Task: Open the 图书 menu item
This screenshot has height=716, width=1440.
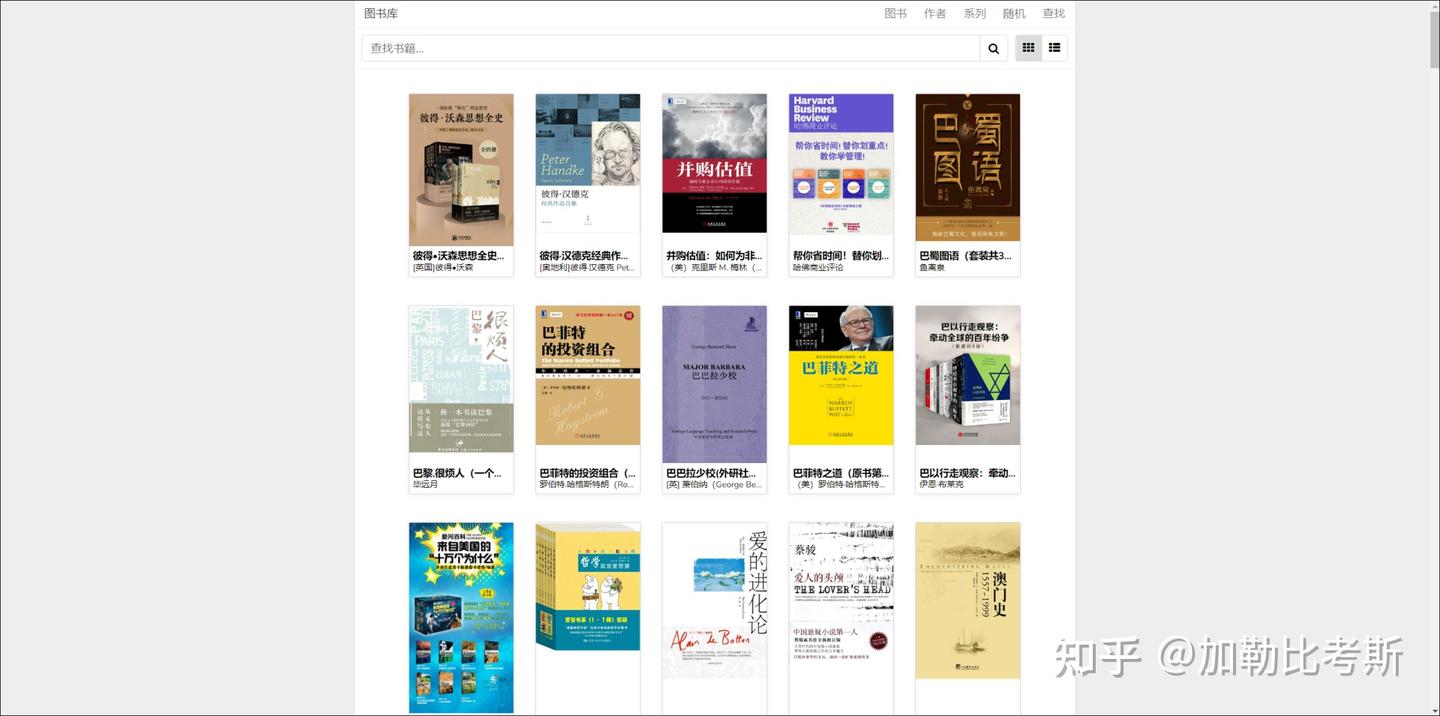Action: [x=895, y=13]
